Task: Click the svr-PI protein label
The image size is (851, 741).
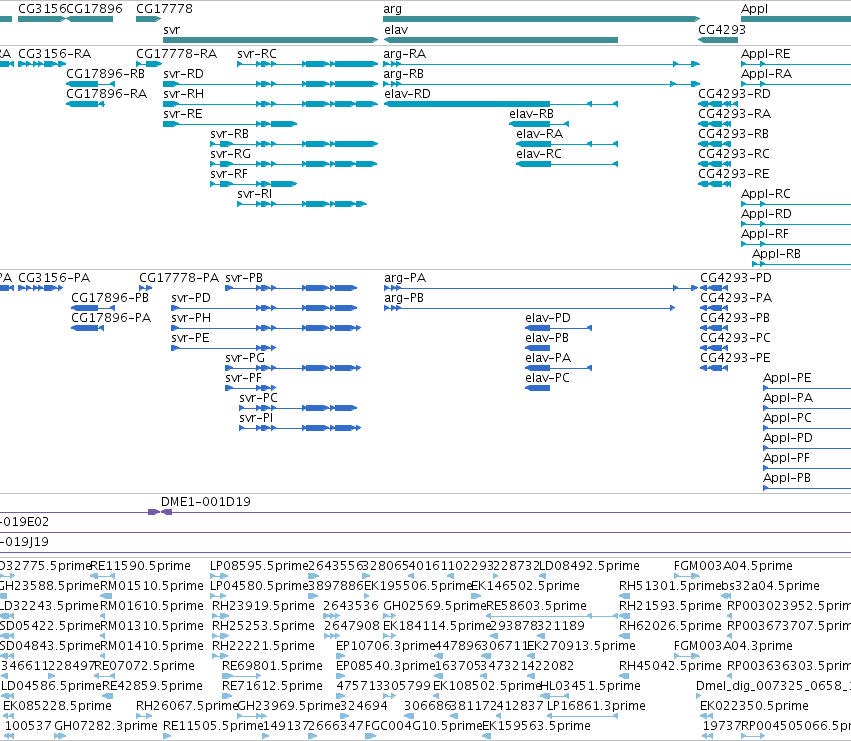Action: 256,418
